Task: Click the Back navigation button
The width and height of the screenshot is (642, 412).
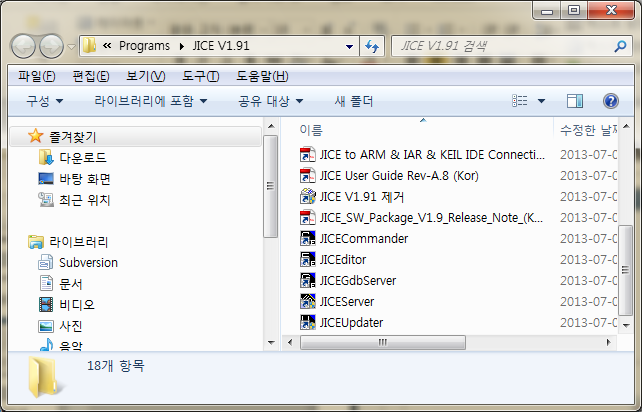Action: pos(23,46)
